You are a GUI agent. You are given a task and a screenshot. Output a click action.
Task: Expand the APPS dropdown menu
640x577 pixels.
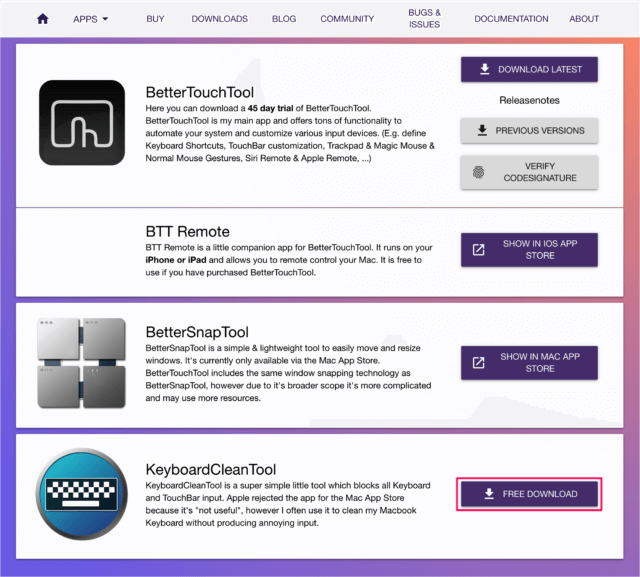[x=91, y=19]
